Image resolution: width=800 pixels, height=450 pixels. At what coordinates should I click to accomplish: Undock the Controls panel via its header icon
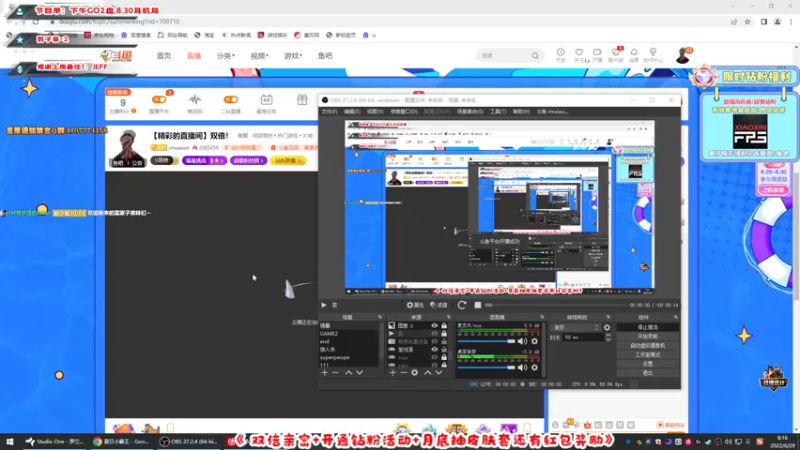point(676,317)
